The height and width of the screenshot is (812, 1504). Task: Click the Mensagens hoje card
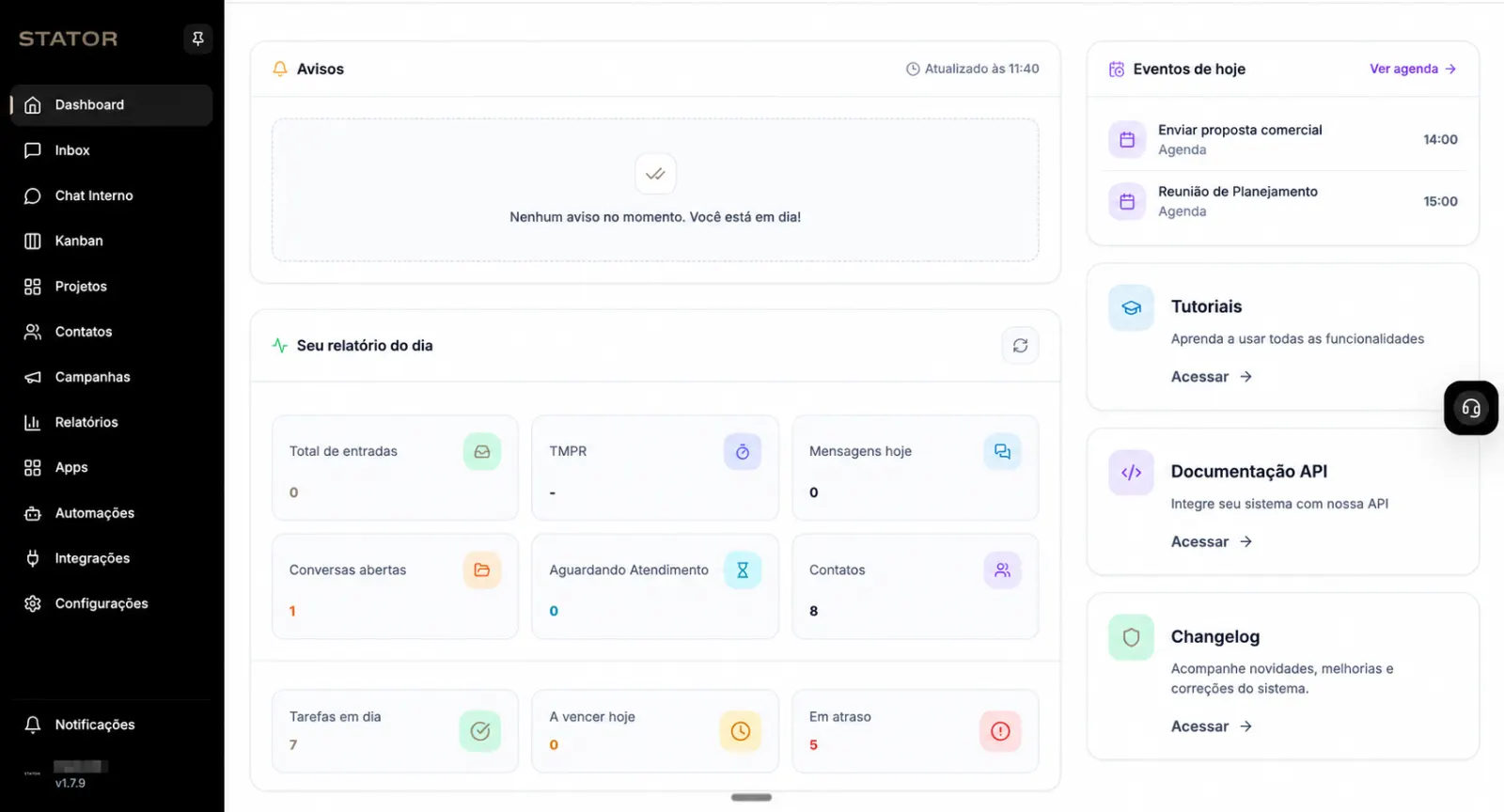(916, 468)
